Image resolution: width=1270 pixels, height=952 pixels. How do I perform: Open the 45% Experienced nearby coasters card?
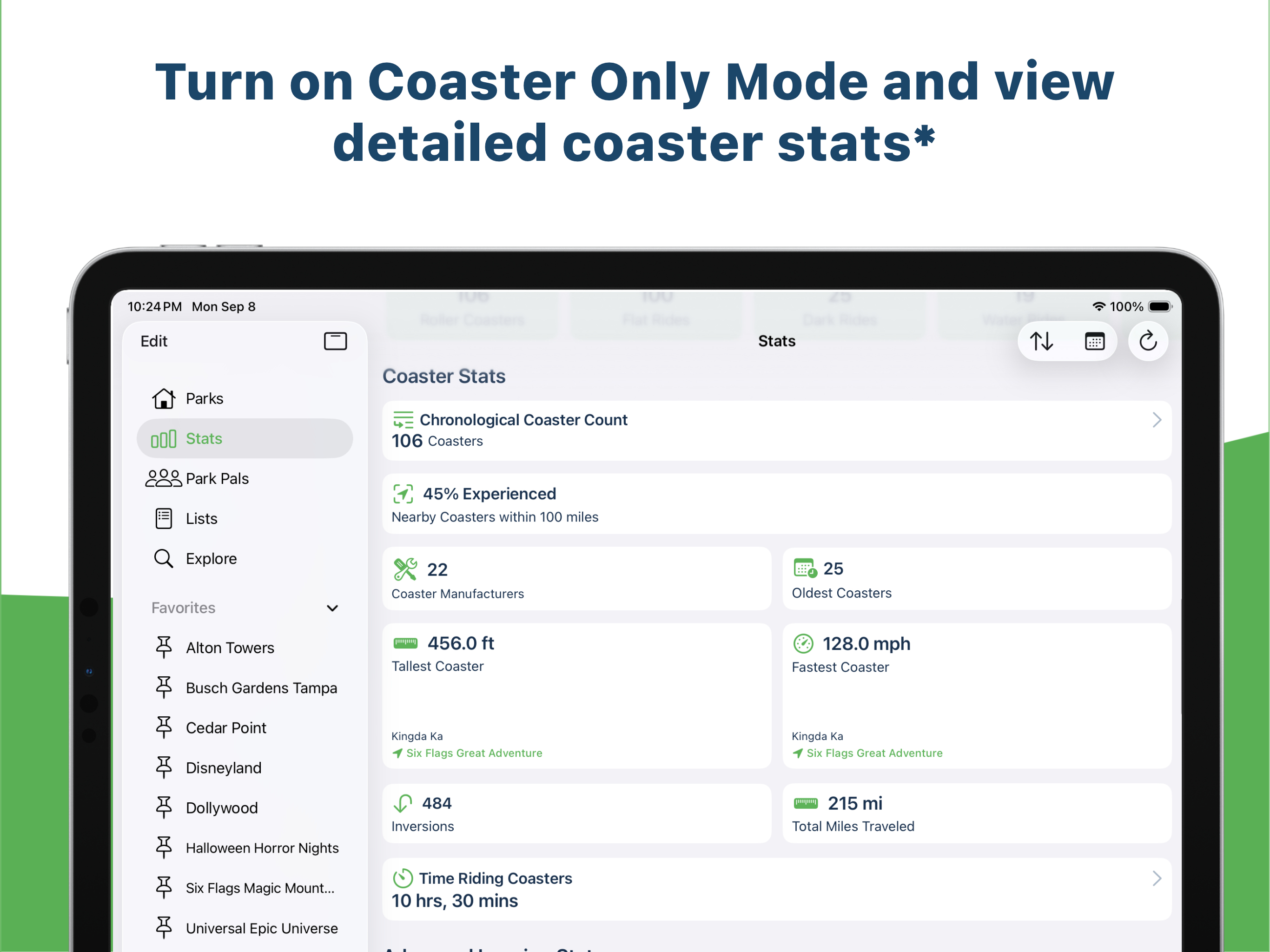click(777, 504)
